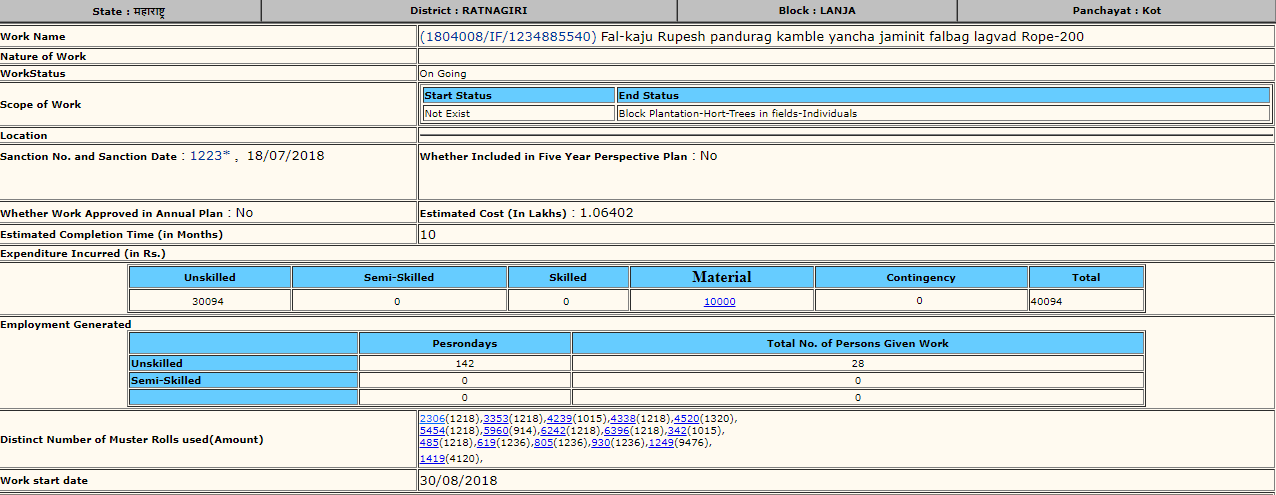Image resolution: width=1276 pixels, height=495 pixels.
Task: Open muster roll link 4520
Action: point(686,418)
